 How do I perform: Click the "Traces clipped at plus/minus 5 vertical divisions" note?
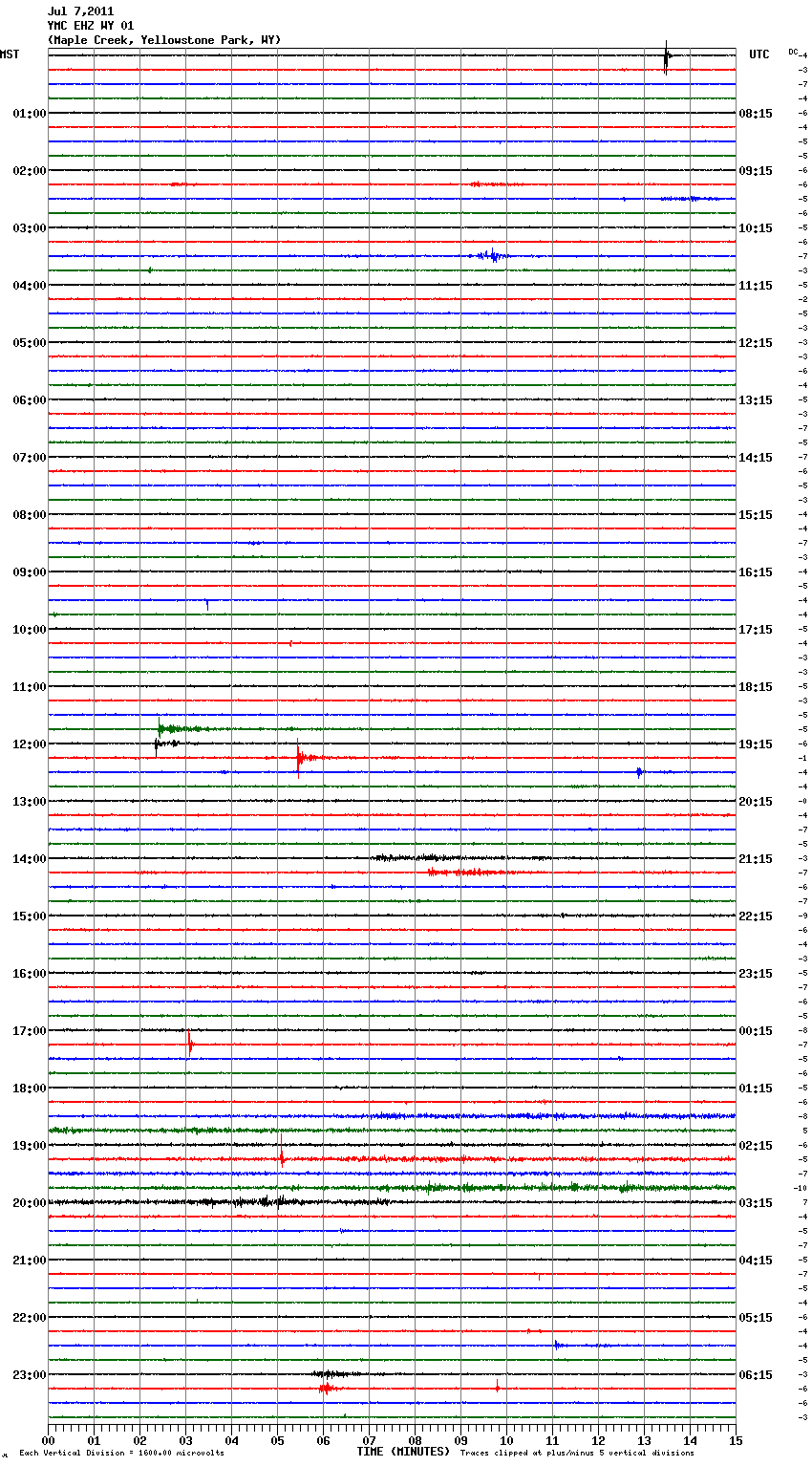pos(577,1453)
